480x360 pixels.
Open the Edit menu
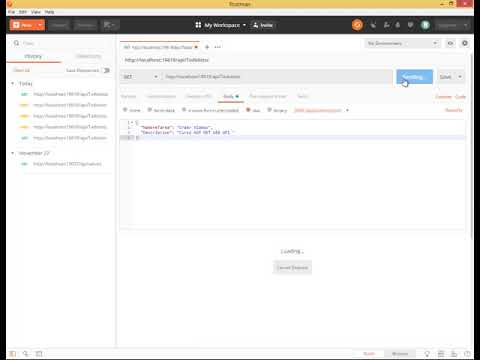pos(23,12)
